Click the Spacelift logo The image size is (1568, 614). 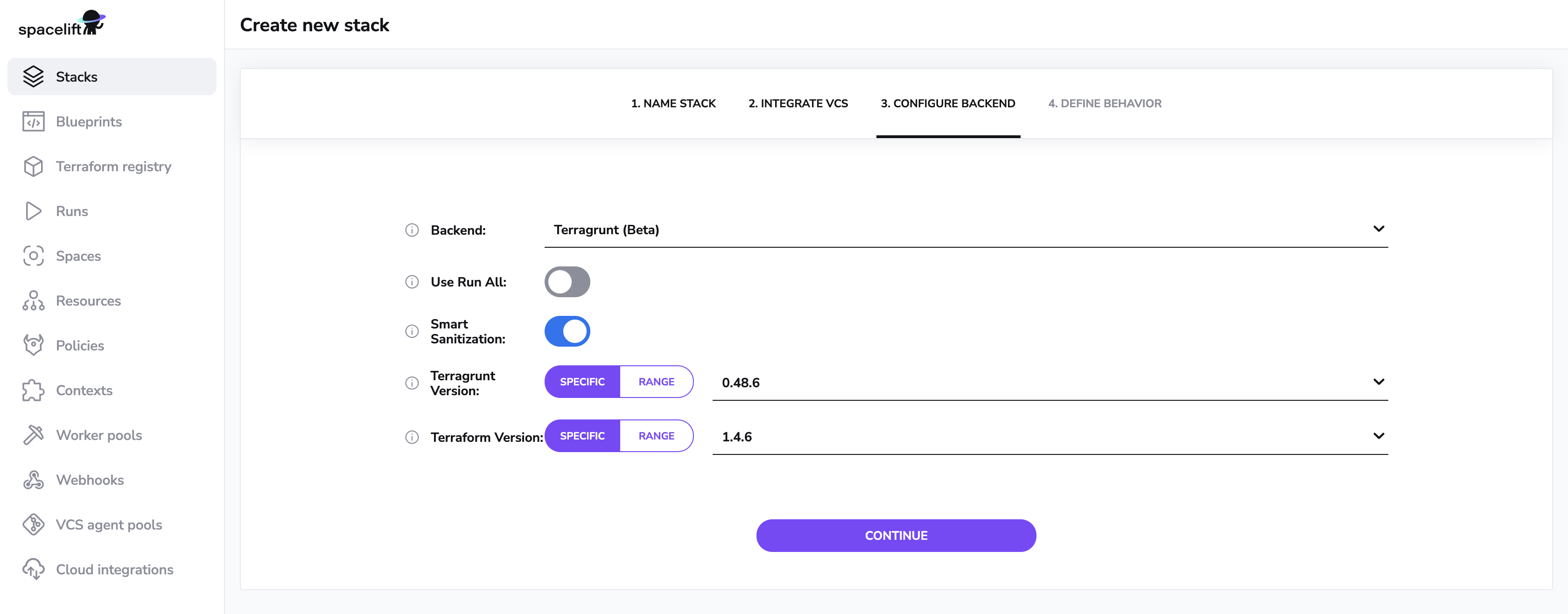click(x=62, y=24)
